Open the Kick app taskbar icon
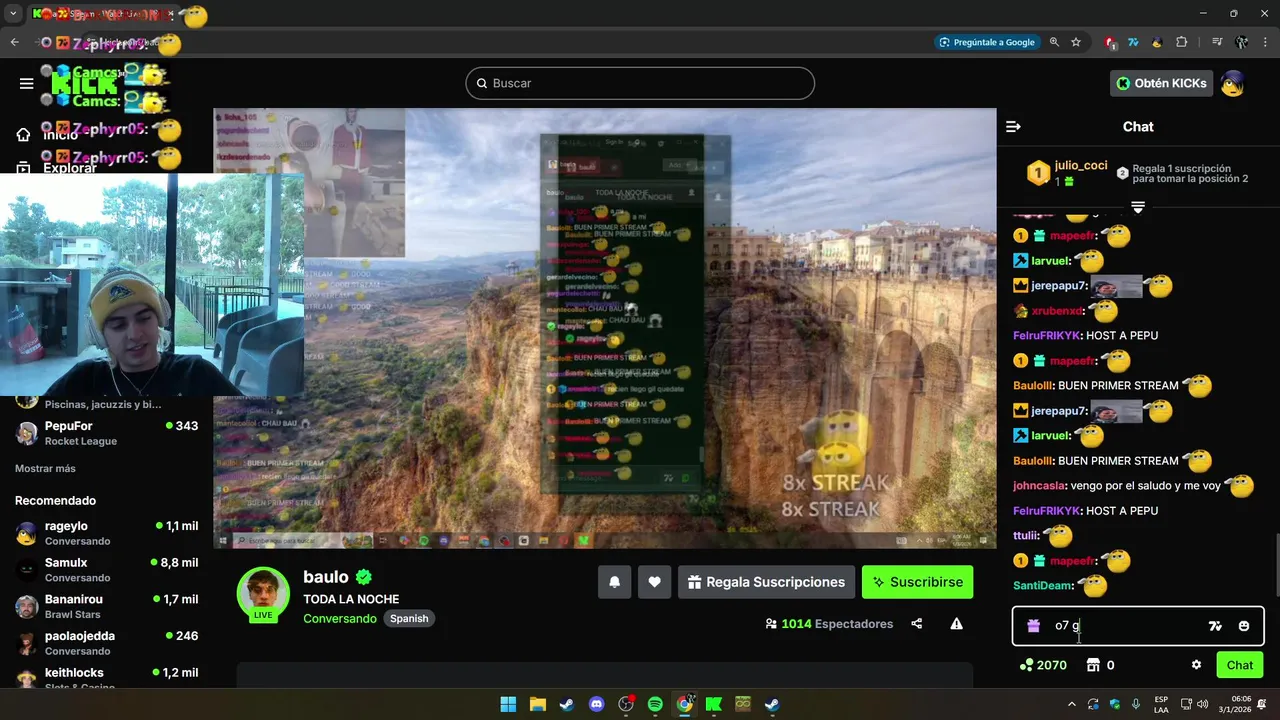This screenshot has width=1280, height=720. (714, 704)
